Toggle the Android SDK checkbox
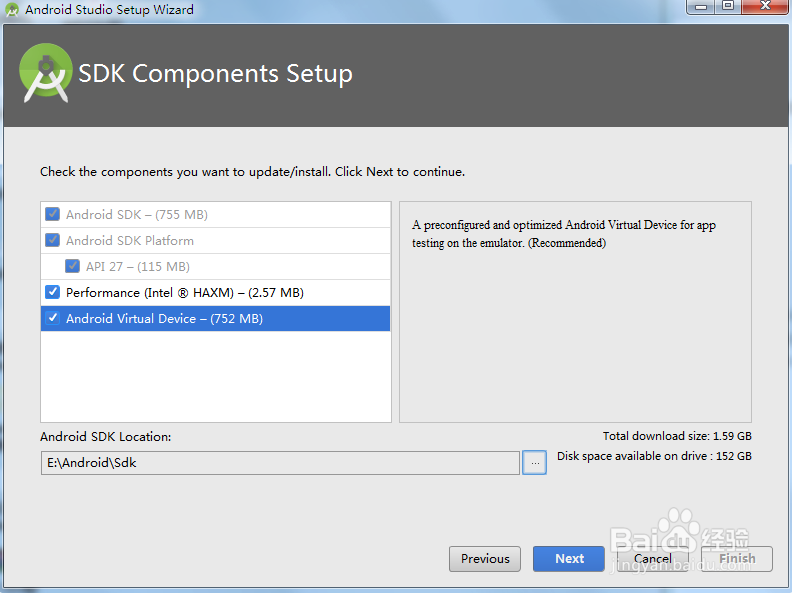Image resolution: width=792 pixels, height=593 pixels. [53, 214]
